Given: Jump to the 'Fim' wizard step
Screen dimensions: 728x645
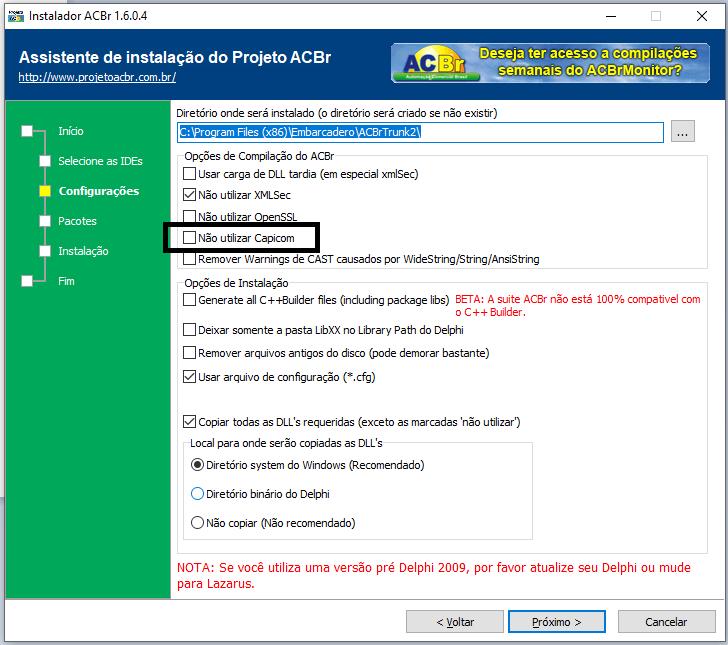Looking at the screenshot, I should (x=66, y=281).
